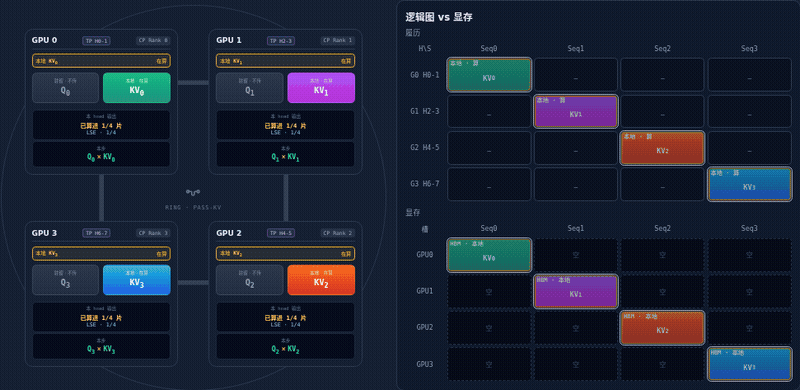Viewport: 800px width, 390px height.
Task: Click the 本地 KV₂ status bar
Action: [286, 254]
